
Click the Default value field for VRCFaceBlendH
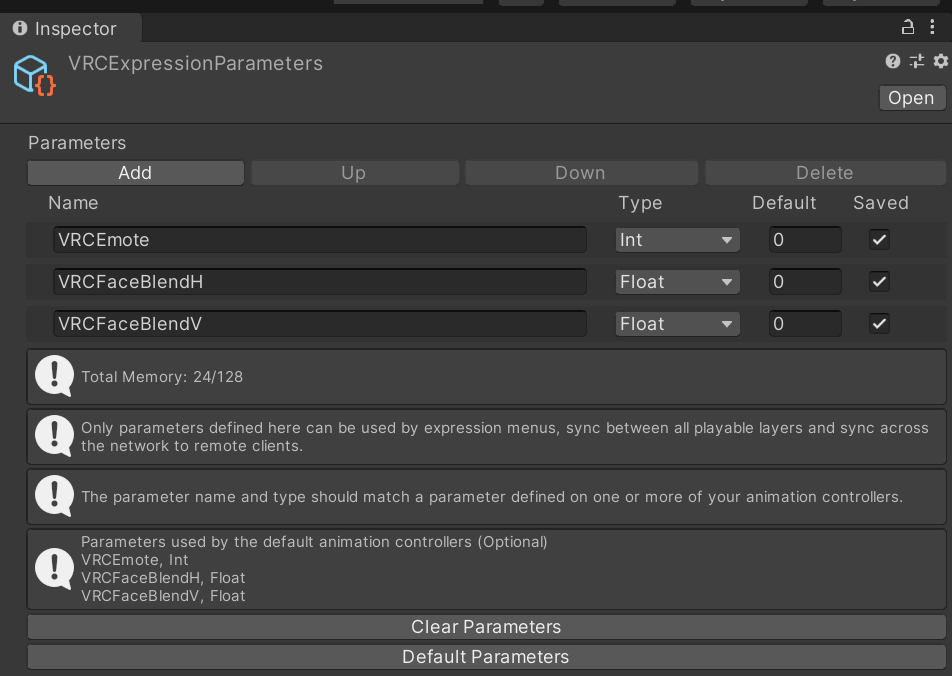pos(805,281)
